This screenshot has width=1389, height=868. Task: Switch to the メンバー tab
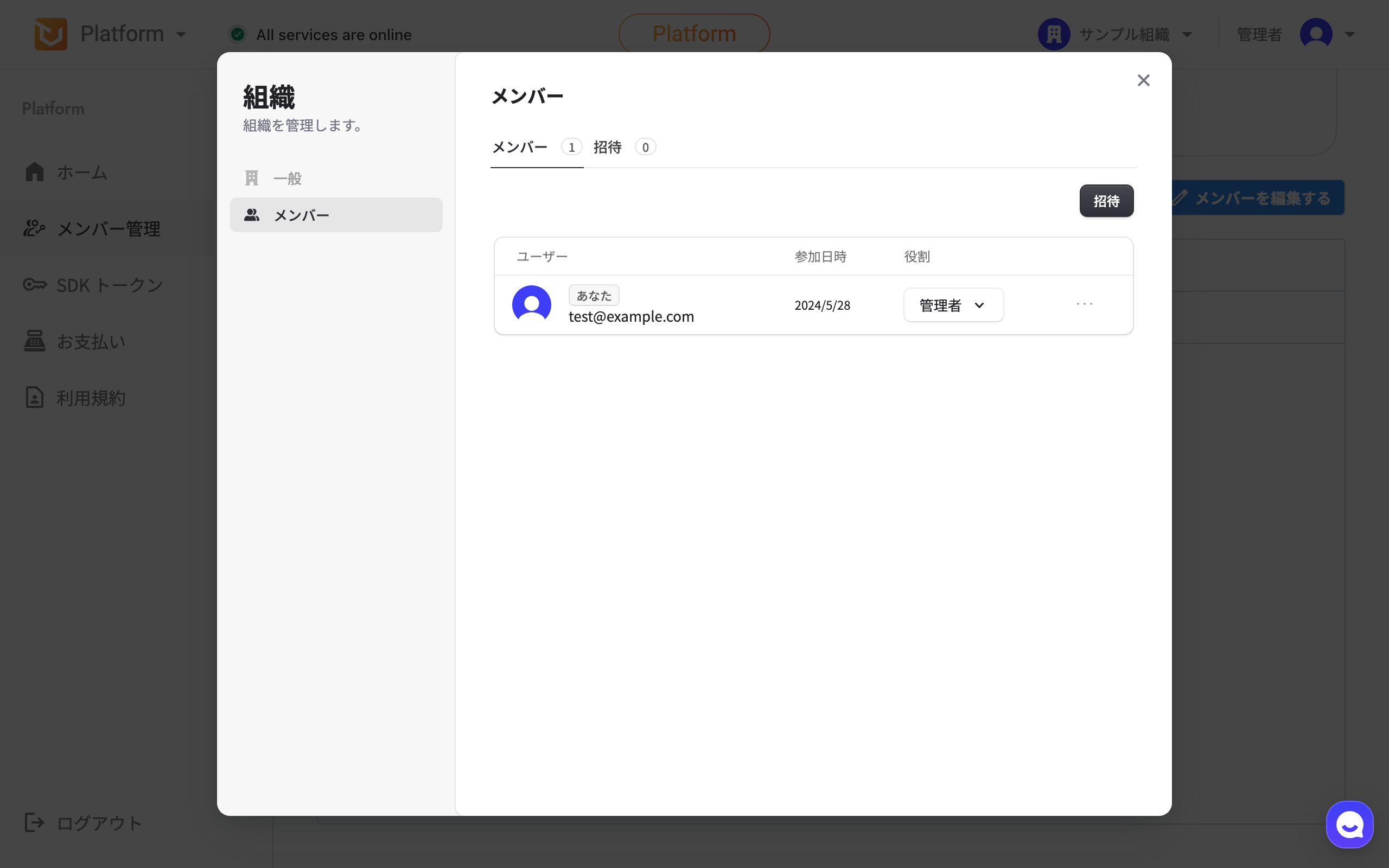click(x=520, y=148)
